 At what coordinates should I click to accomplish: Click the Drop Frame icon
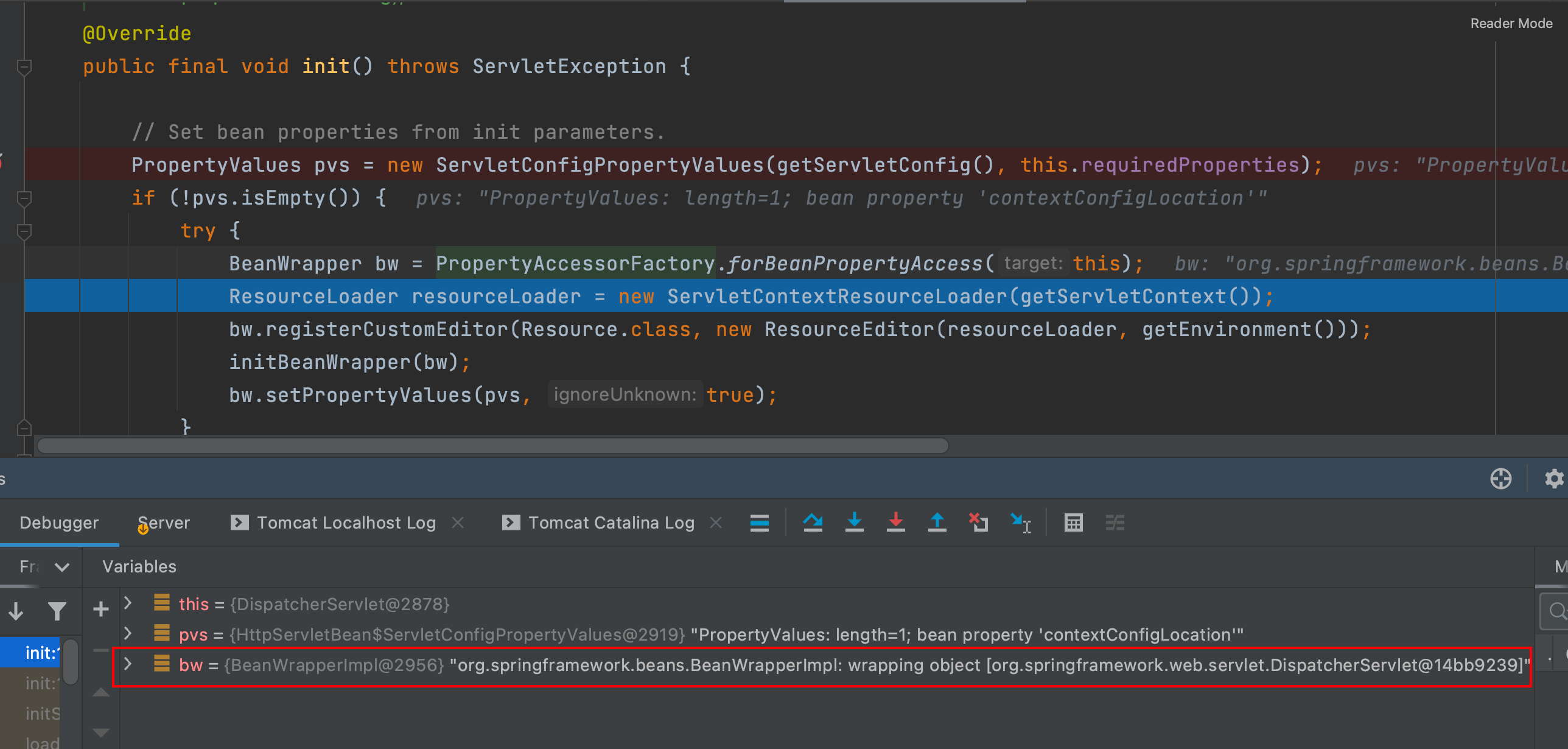[978, 522]
